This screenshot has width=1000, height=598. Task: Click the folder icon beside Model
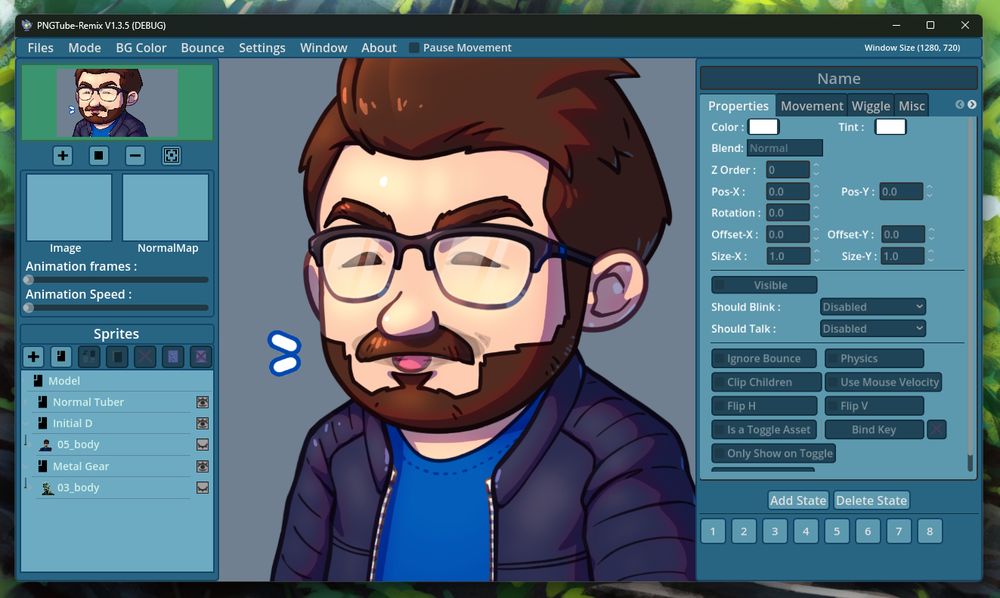38,381
